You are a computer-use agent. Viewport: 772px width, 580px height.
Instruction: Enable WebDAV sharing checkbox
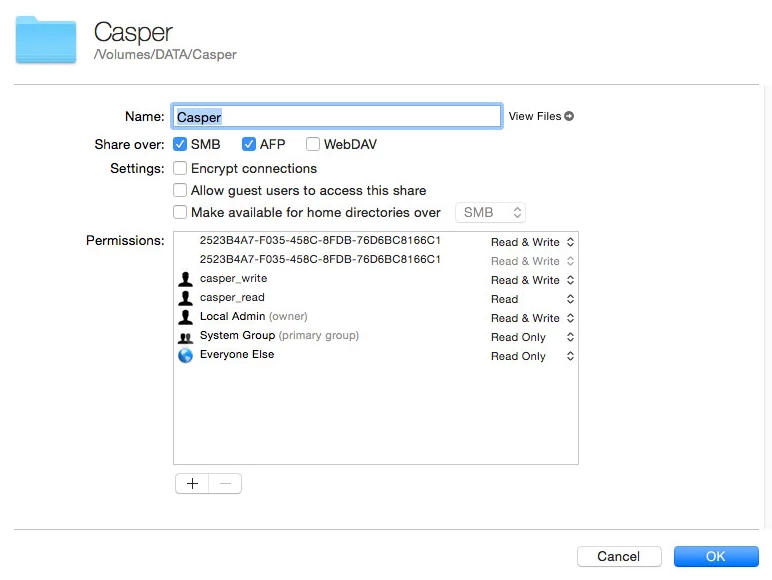coord(313,144)
